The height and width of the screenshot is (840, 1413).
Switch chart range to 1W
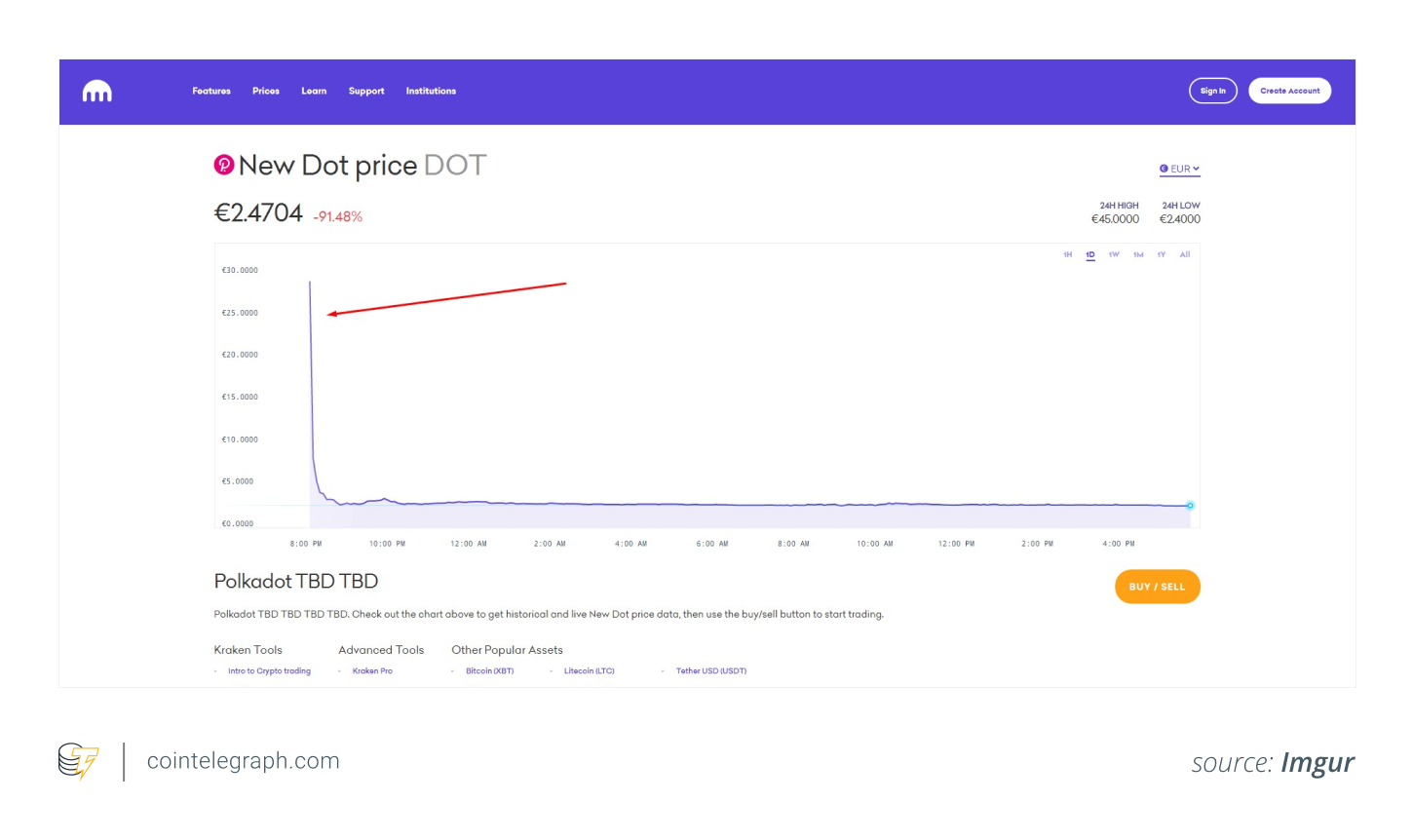pyautogui.click(x=1114, y=254)
